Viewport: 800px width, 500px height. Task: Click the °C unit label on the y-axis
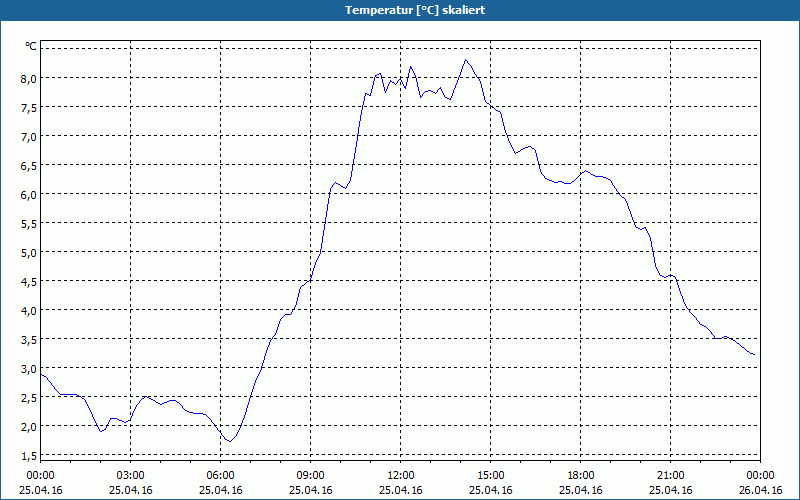tap(31, 46)
